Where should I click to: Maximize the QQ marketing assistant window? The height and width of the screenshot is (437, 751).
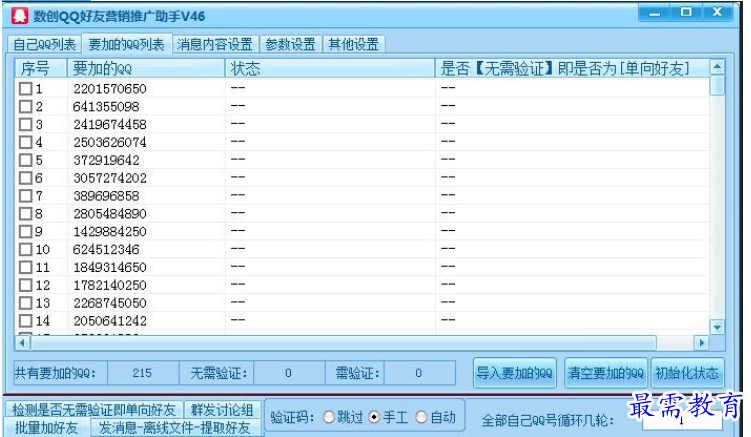[x=686, y=13]
